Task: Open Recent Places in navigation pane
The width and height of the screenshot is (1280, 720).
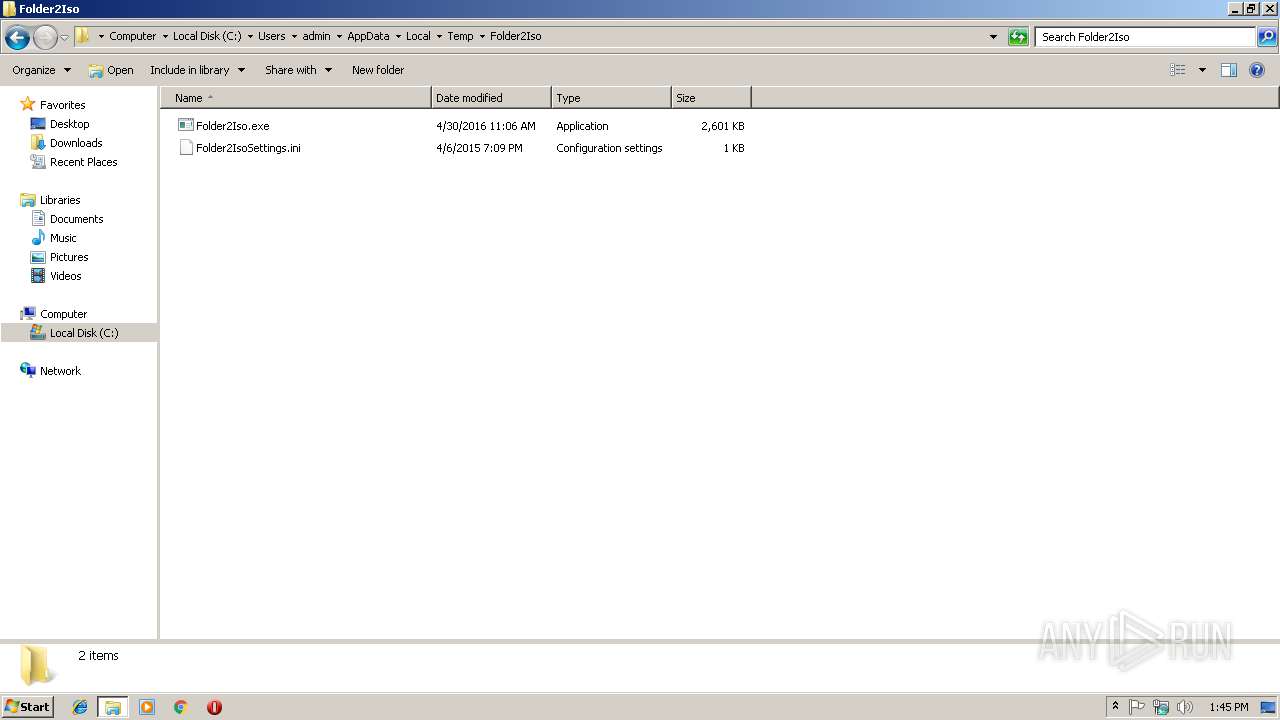Action: pos(83,162)
